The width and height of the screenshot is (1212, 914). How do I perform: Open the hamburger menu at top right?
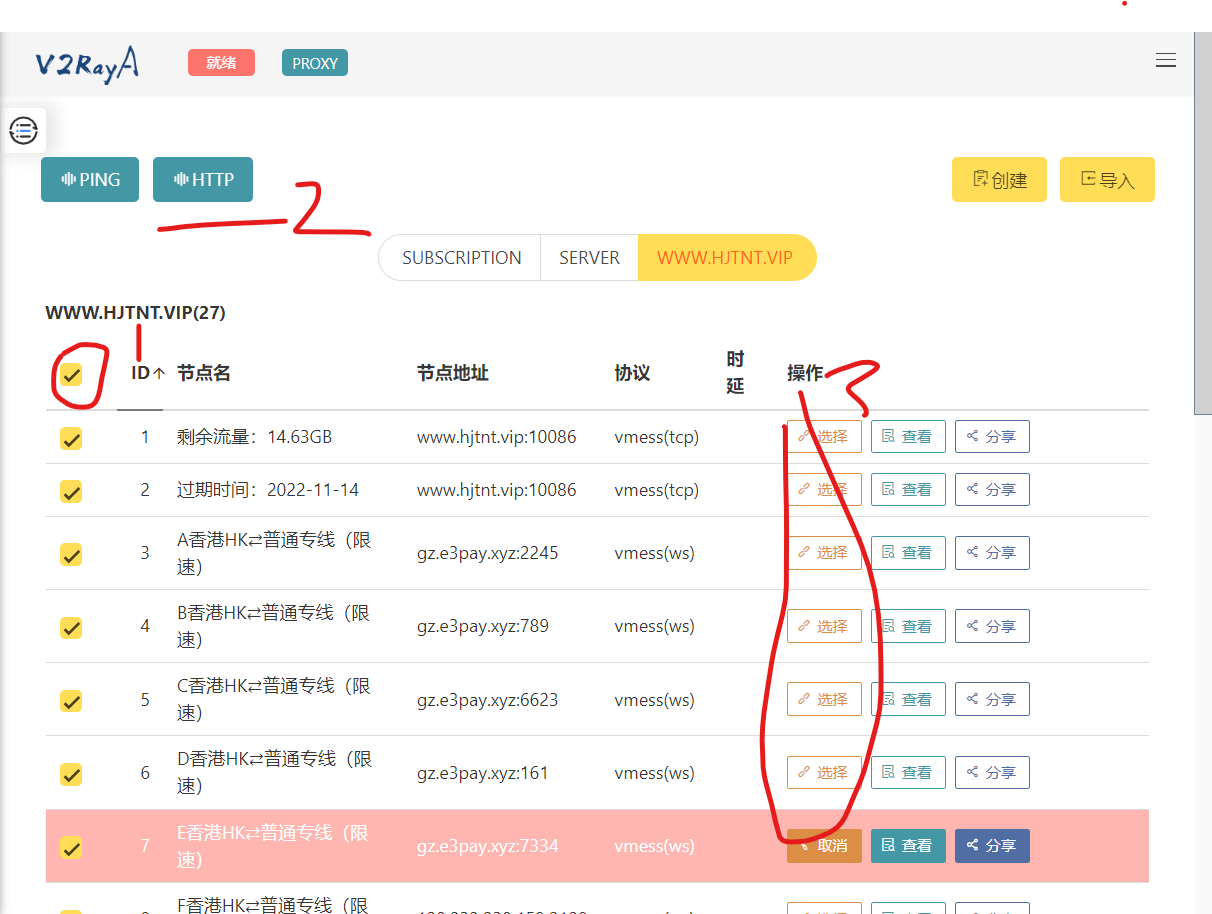click(x=1166, y=60)
